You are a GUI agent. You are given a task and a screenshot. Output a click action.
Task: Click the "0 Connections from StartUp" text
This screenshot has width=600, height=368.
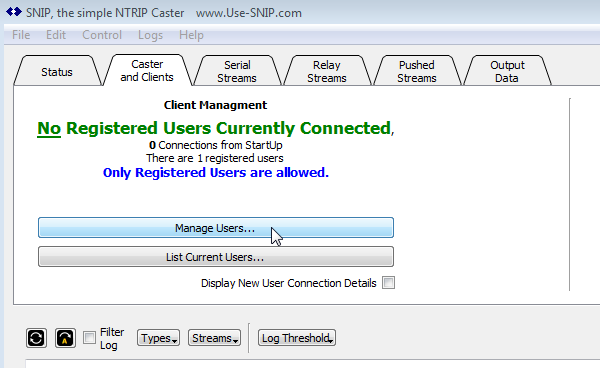coord(215,145)
